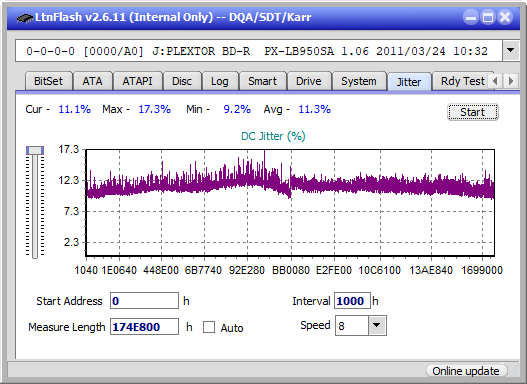The width and height of the screenshot is (527, 384).
Task: Focus the Start Address field
Action: click(144, 300)
